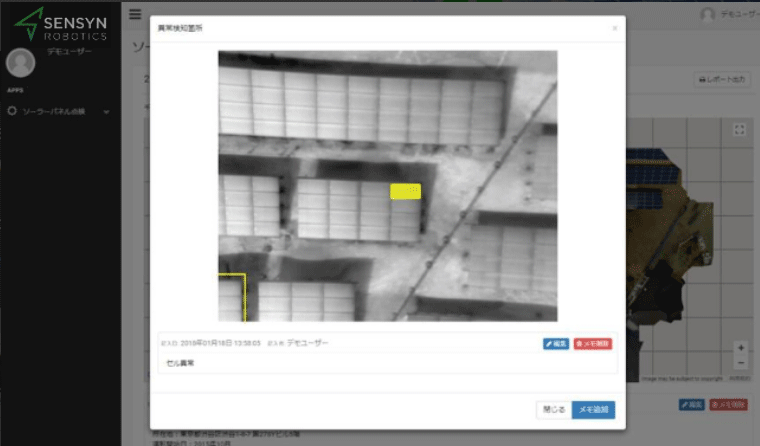Click the top-right user profile avatar
760x446 pixels.
[708, 15]
